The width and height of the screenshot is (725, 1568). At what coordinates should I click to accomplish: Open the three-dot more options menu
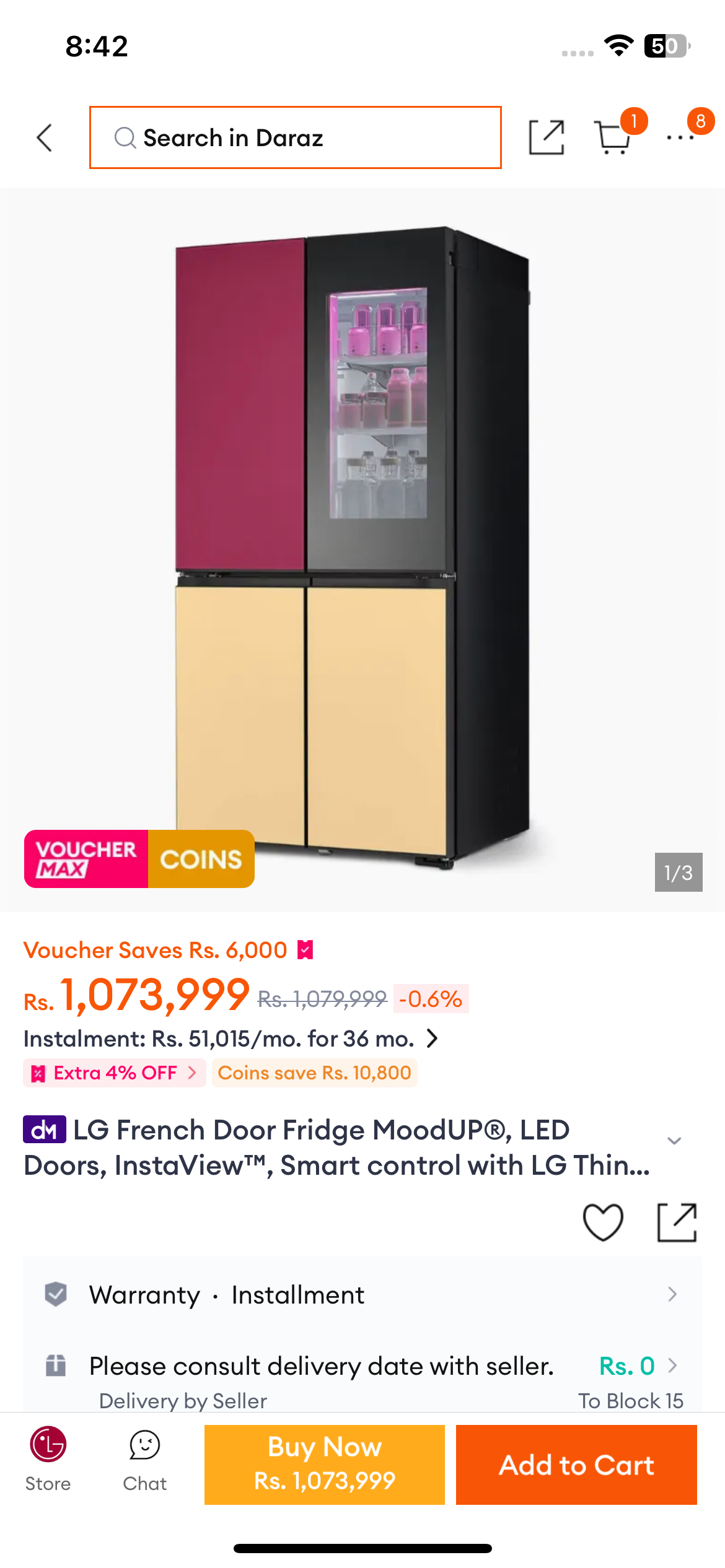tap(680, 137)
